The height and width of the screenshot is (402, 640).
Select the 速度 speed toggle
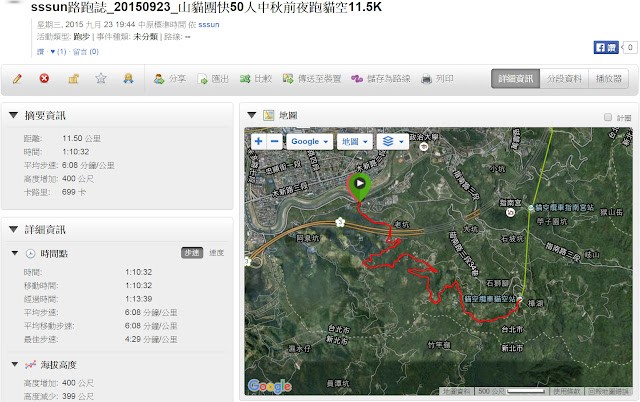pos(216,253)
